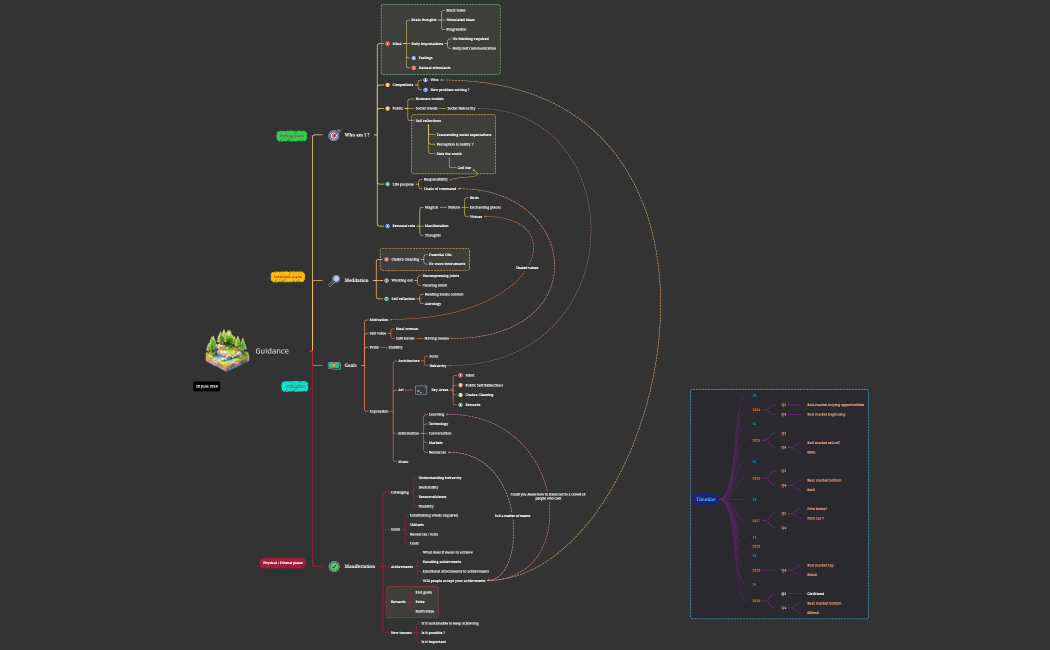Select the Self reflections subtopic under Public
Viewport: 1050px width, 650px height.
428,120
